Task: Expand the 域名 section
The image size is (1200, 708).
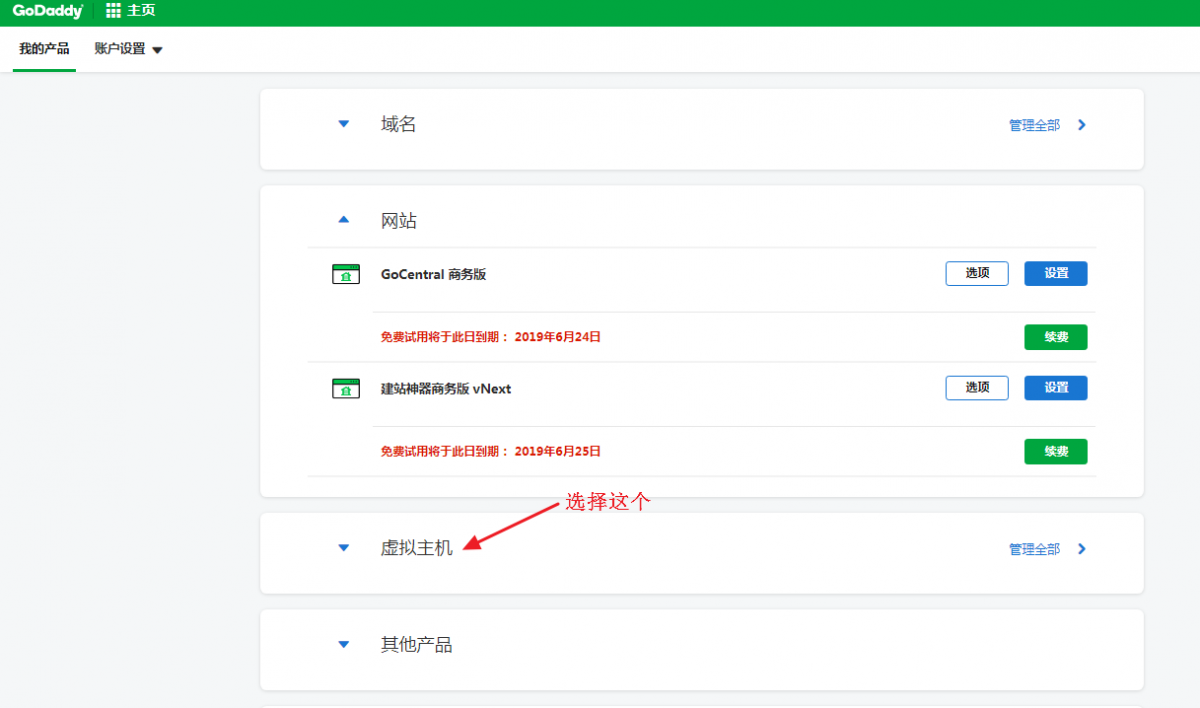Action: [343, 124]
